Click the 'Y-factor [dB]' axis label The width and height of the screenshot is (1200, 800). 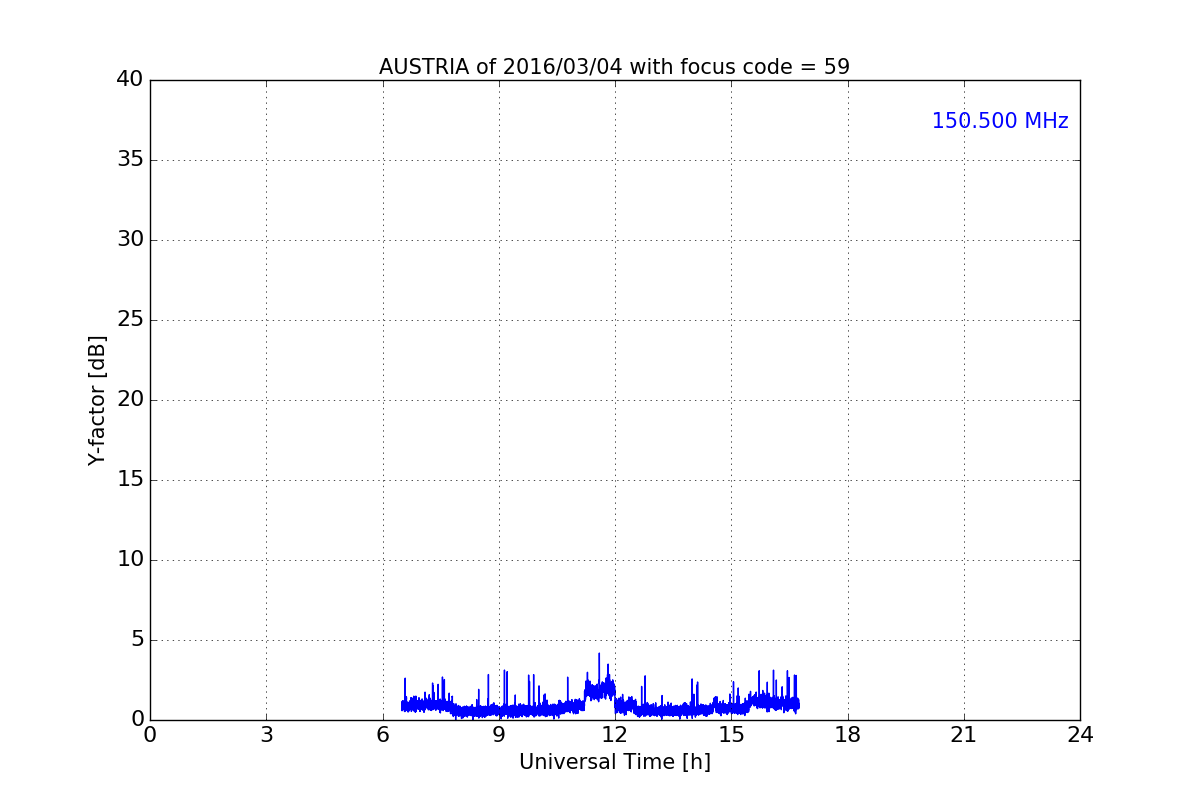97,400
